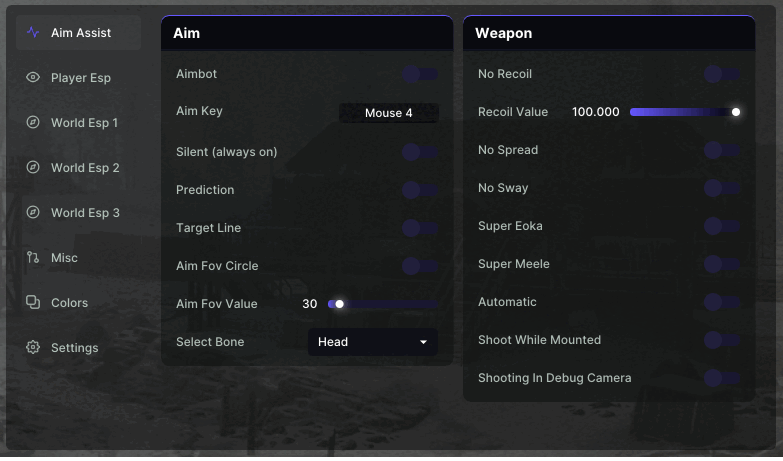
Task: Click the Colors overlapping squares icon
Action: point(33,303)
